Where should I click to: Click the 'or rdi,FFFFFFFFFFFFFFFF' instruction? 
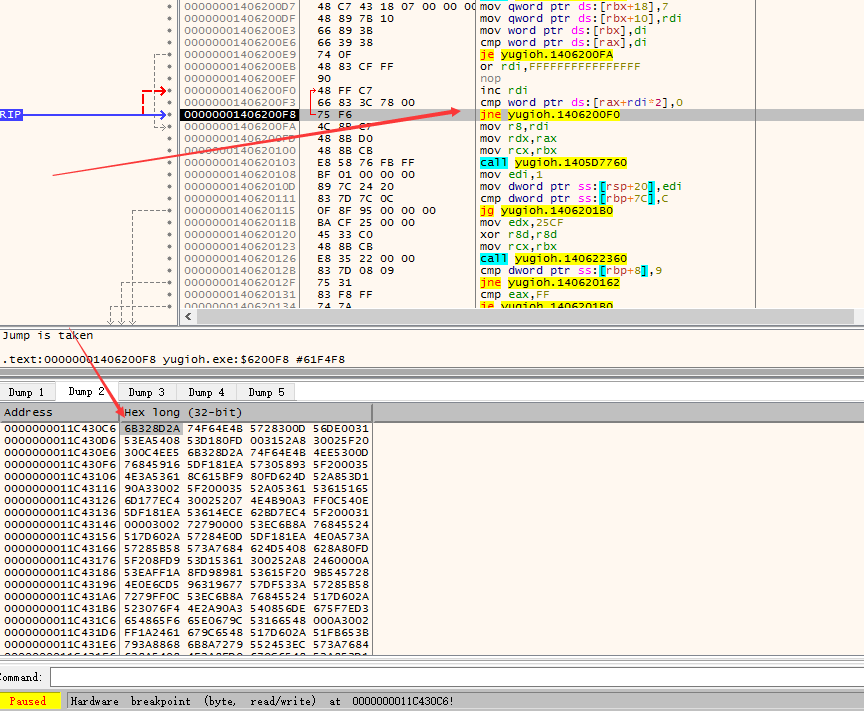[560, 67]
